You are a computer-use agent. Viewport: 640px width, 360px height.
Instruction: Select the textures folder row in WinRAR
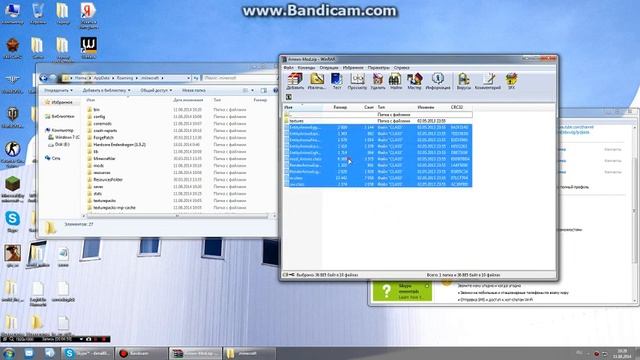click(x=378, y=121)
